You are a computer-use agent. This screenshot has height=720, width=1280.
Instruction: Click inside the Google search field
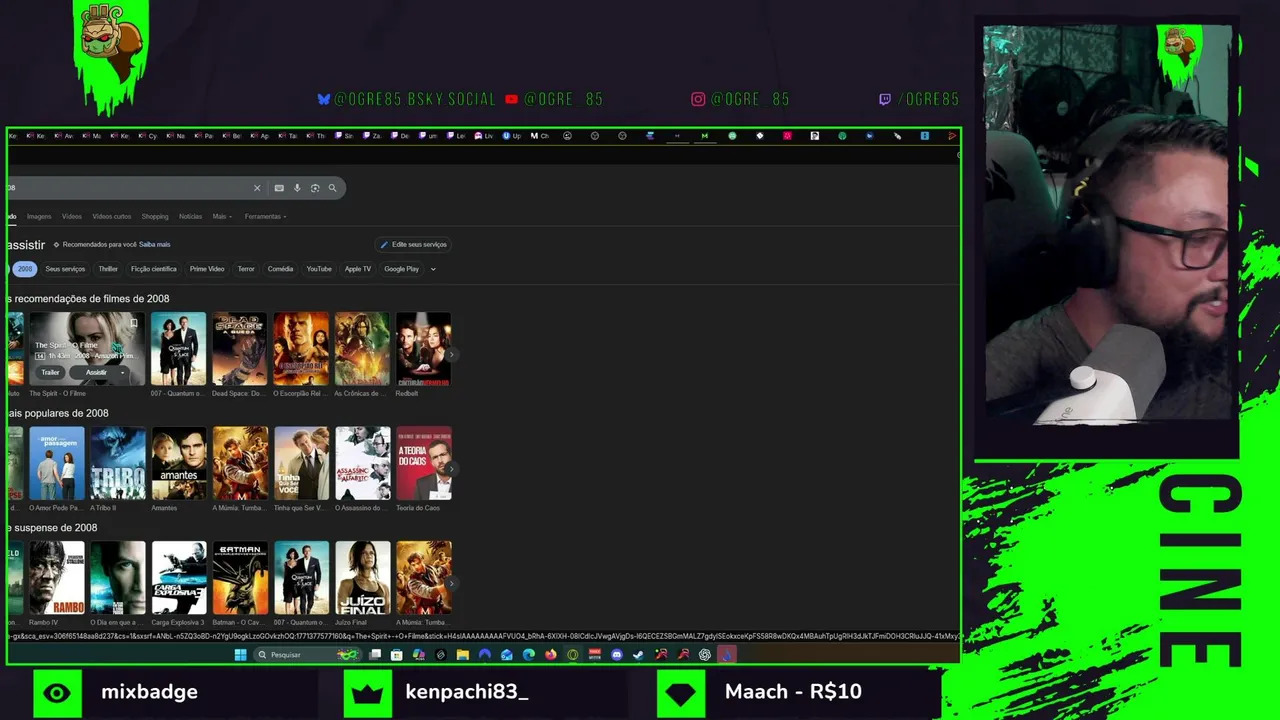tap(130, 188)
